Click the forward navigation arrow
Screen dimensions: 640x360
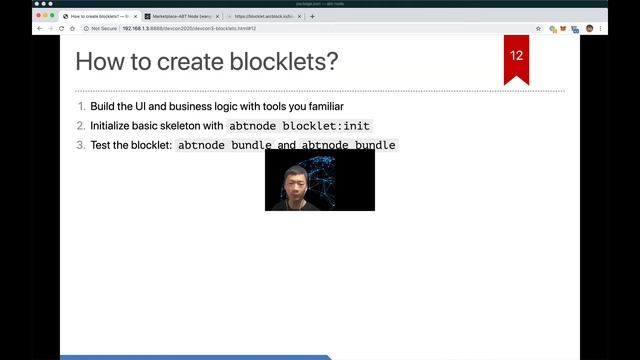[x=51, y=29]
